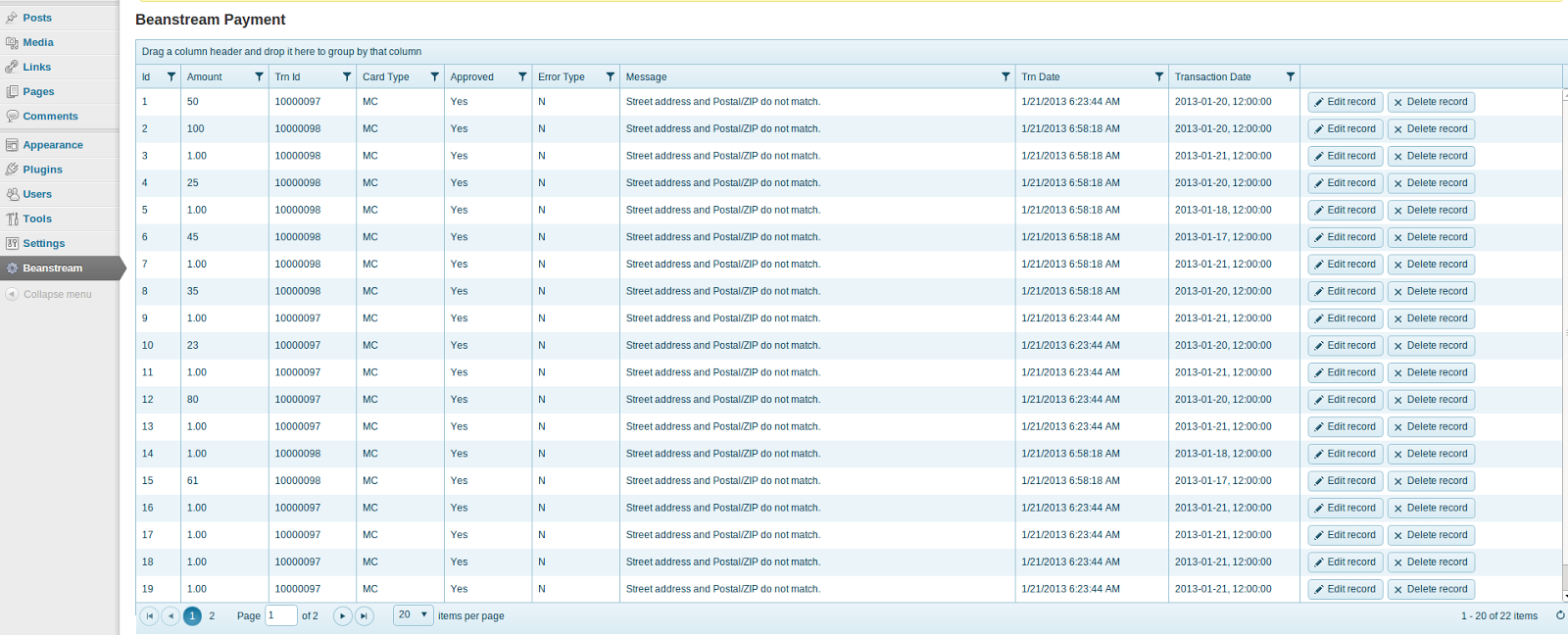This screenshot has width=1568, height=635.
Task: Open the items per page dropdown
Action: pyautogui.click(x=414, y=614)
